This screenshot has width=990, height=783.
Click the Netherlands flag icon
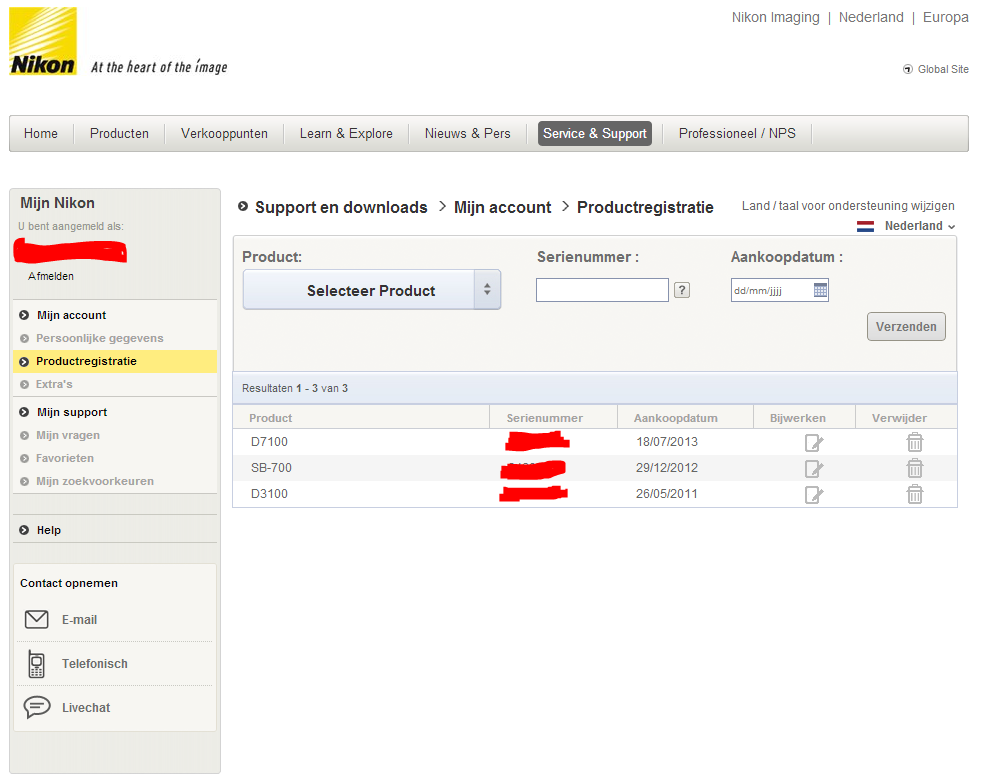click(866, 226)
